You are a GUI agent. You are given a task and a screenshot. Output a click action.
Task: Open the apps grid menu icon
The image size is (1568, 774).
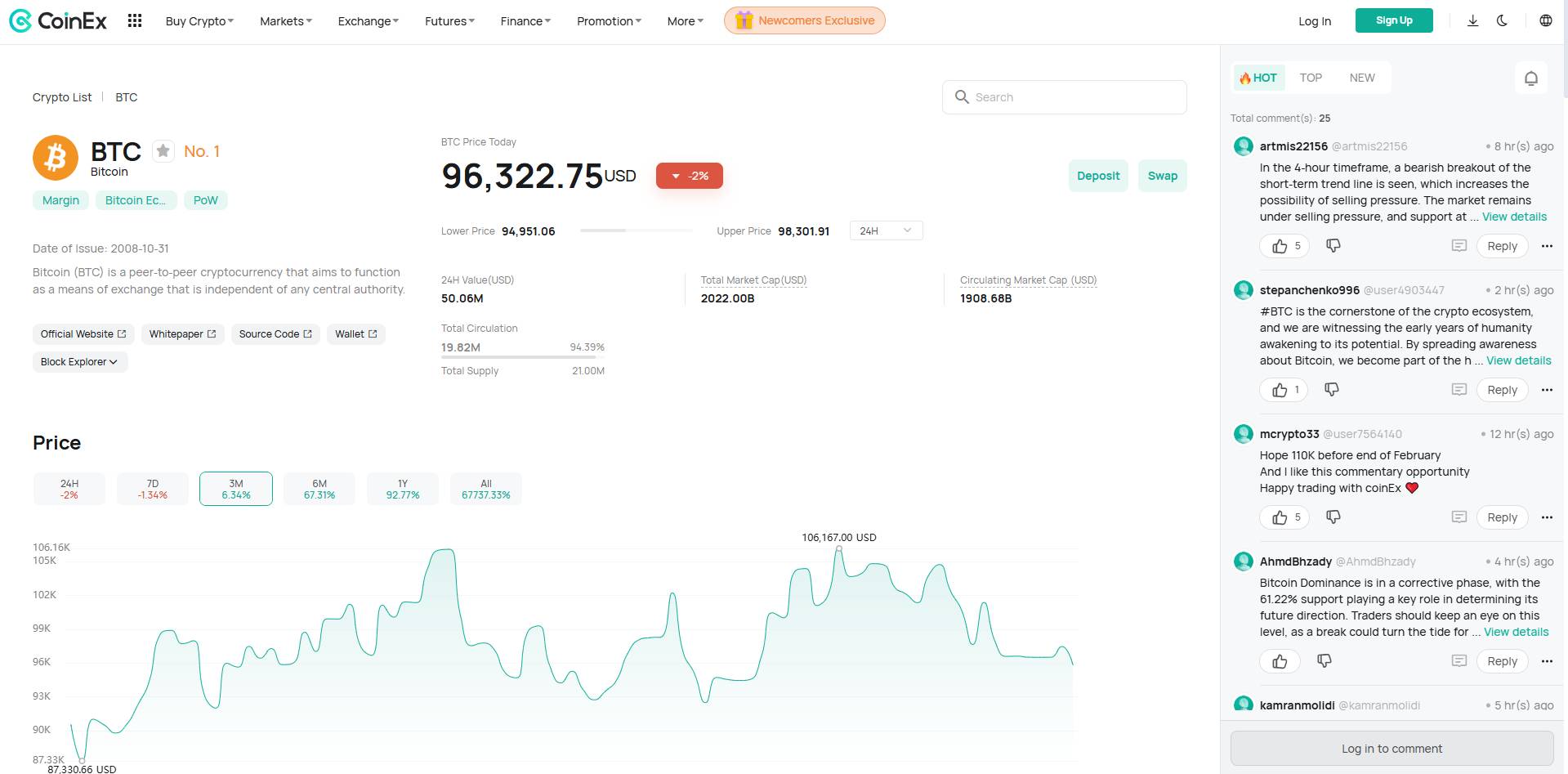pyautogui.click(x=135, y=20)
